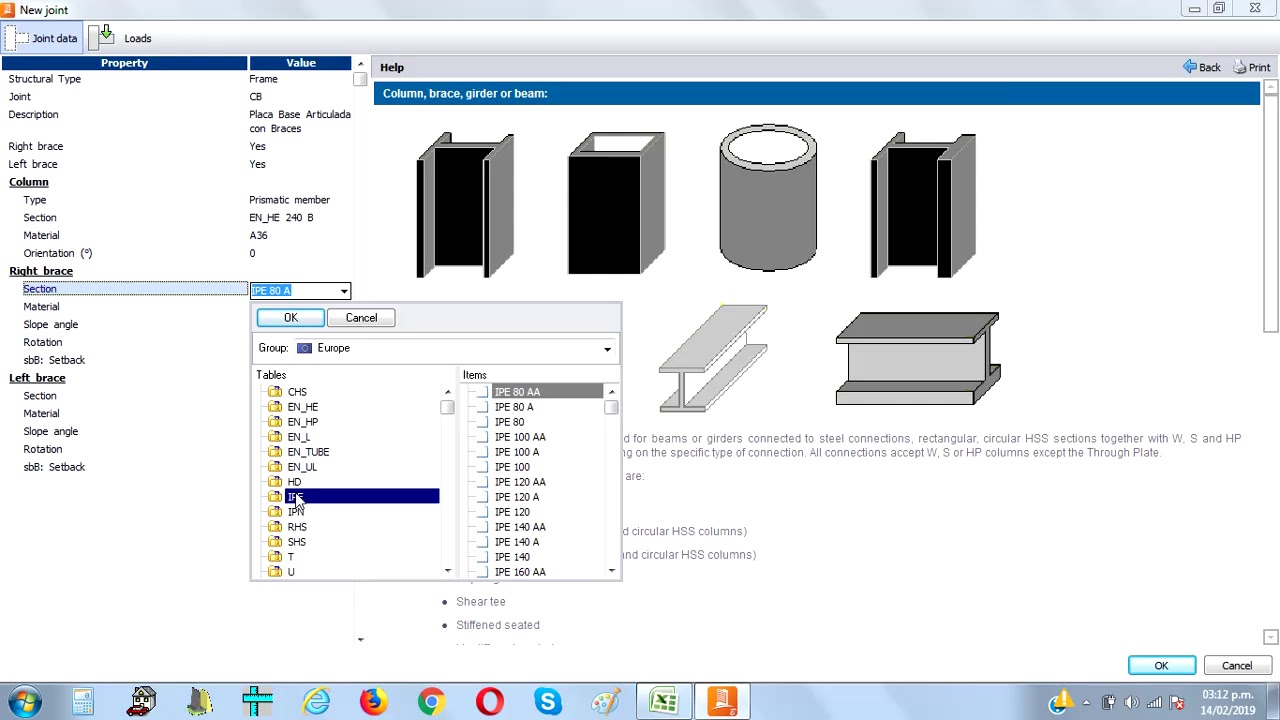
Task: Click the Column section value EN_HE 240 B
Action: coord(281,218)
